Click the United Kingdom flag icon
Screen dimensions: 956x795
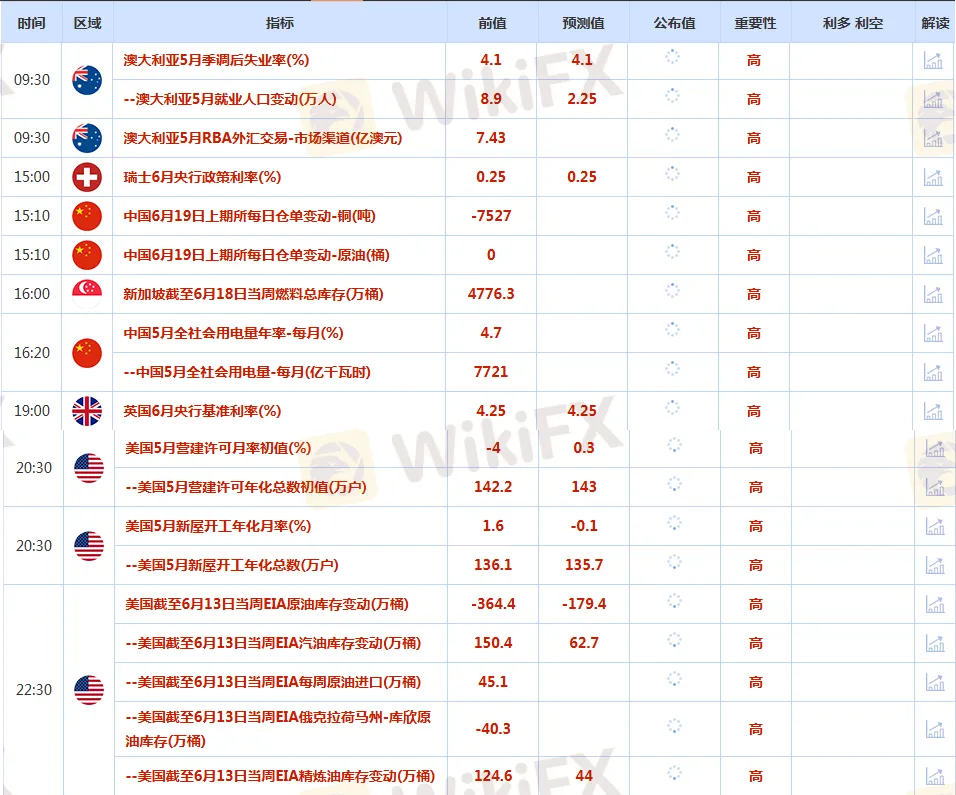[x=88, y=411]
